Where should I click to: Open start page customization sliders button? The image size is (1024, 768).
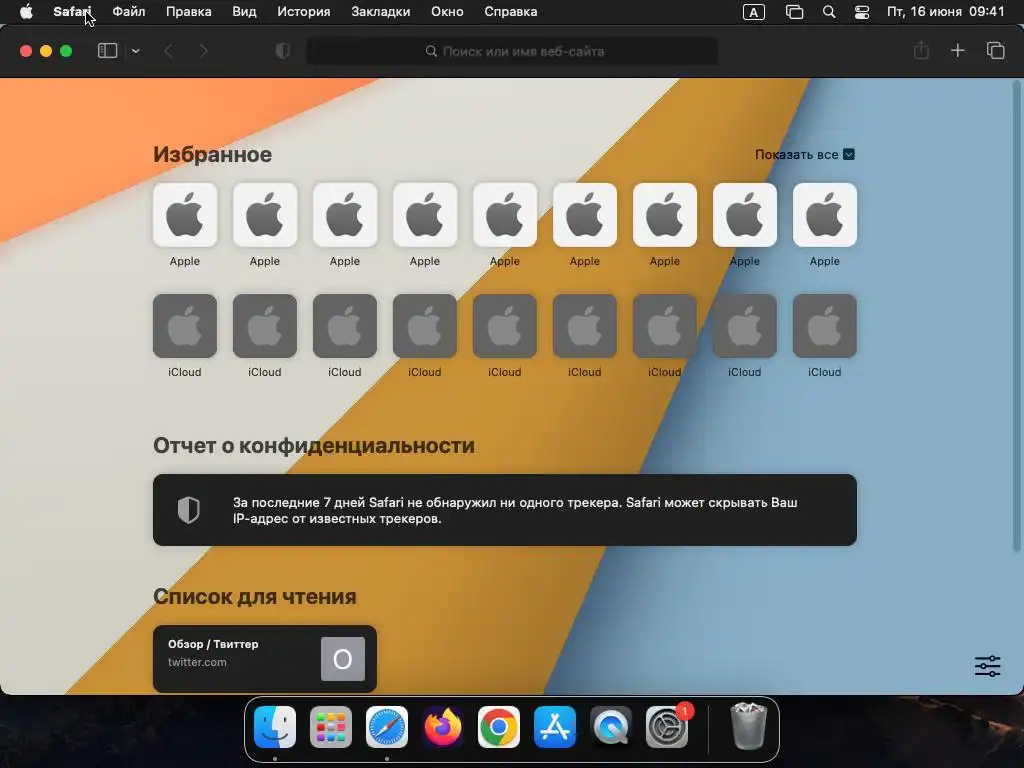[x=987, y=666]
